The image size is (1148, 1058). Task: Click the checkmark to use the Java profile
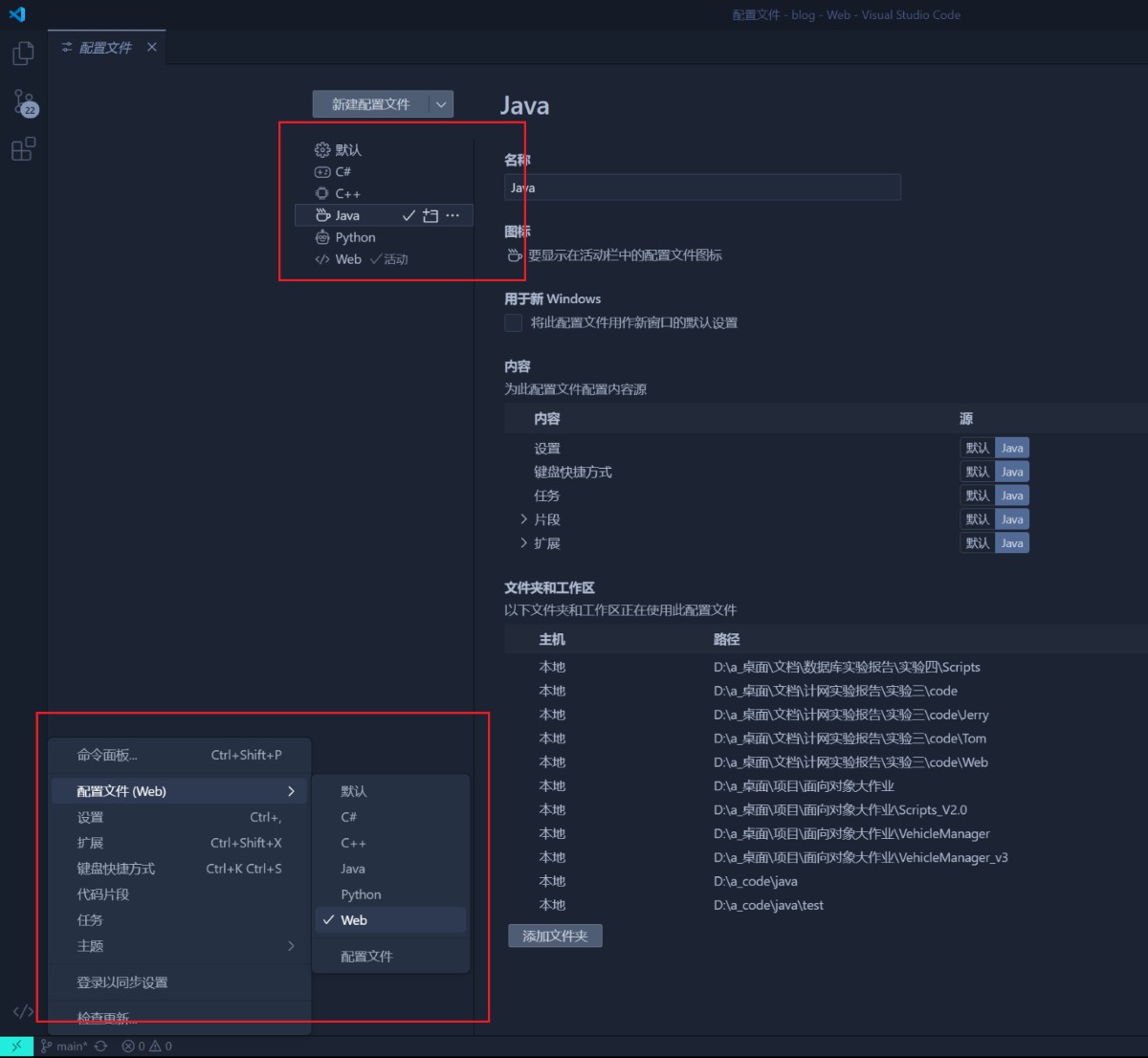408,216
